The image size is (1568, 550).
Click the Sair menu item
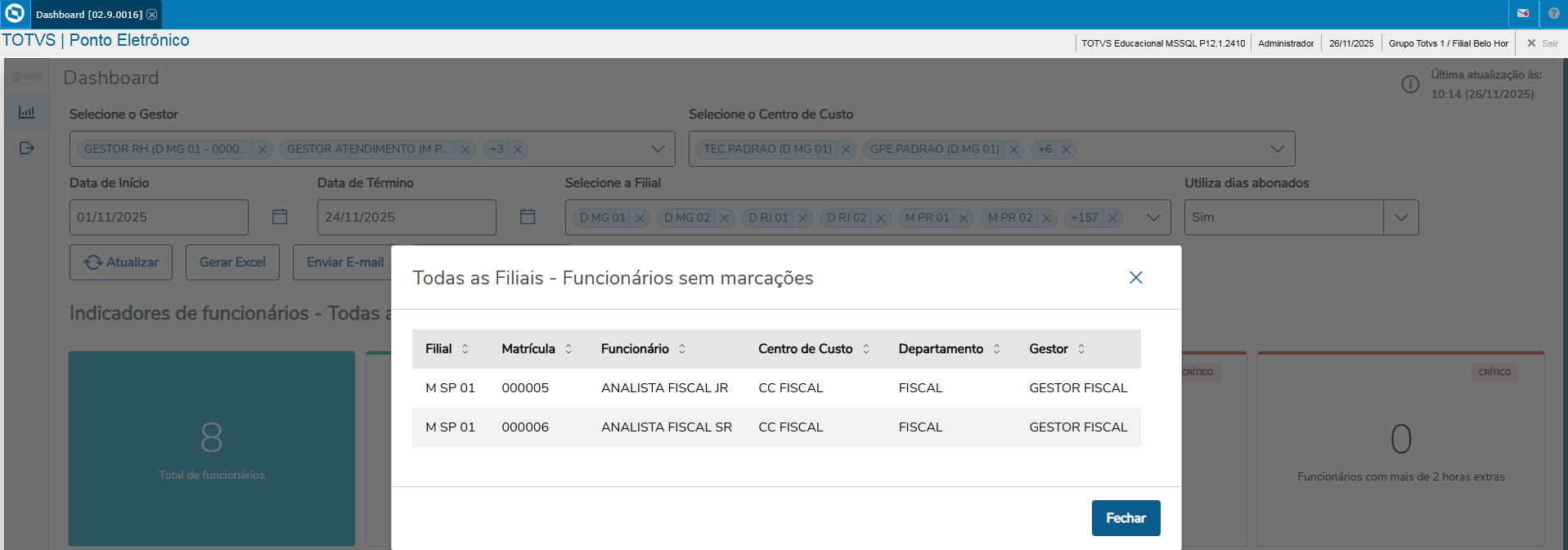[x=1543, y=43]
